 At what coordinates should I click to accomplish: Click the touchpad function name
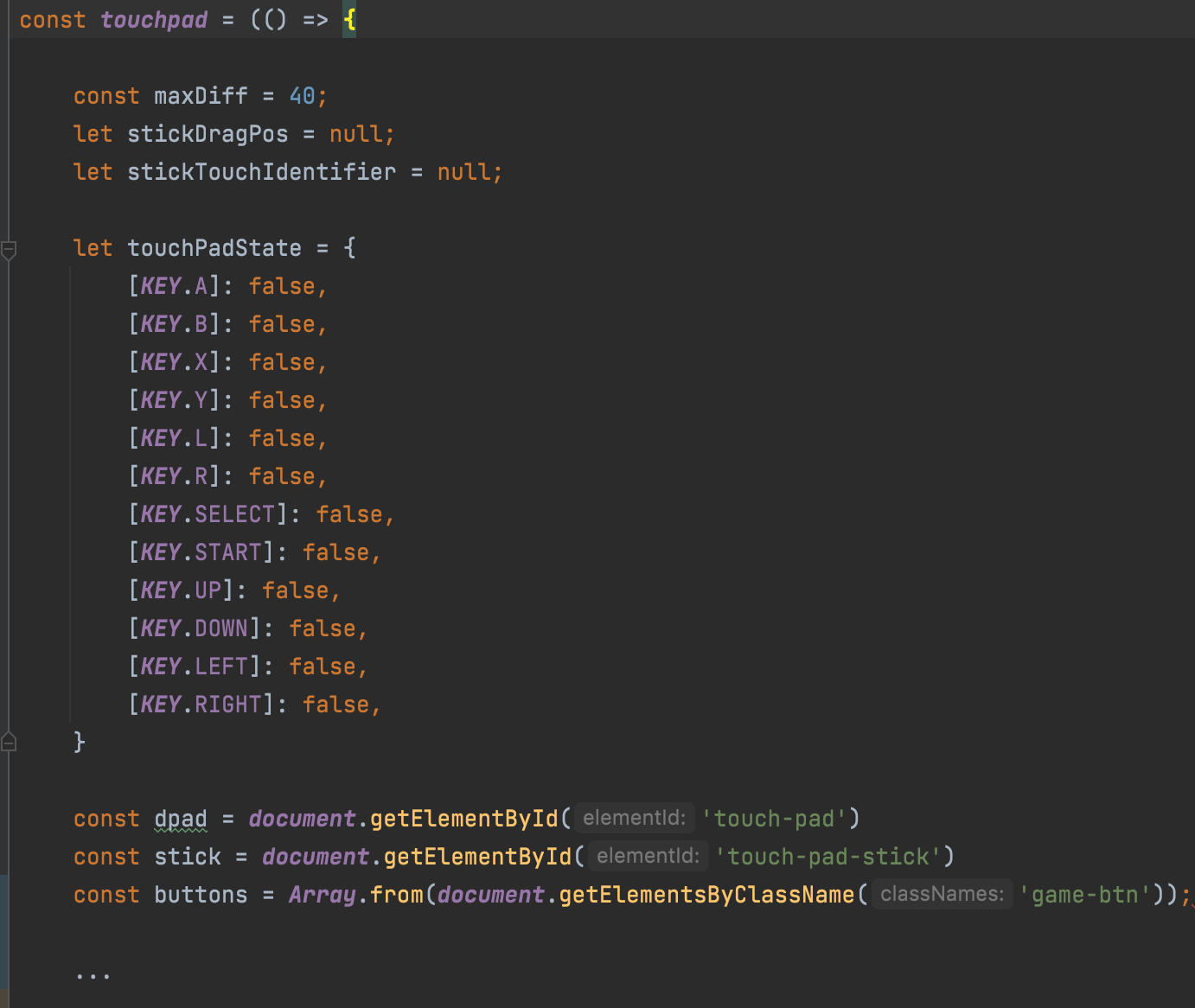(x=154, y=20)
